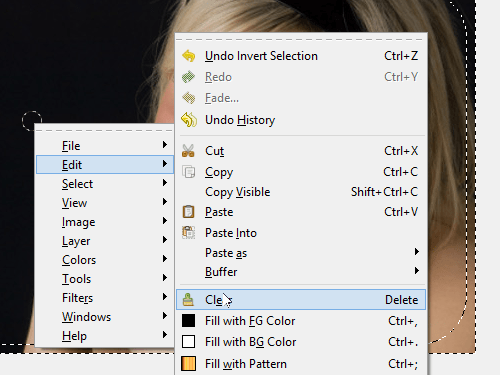Click the Paste clipboard icon

point(188,212)
